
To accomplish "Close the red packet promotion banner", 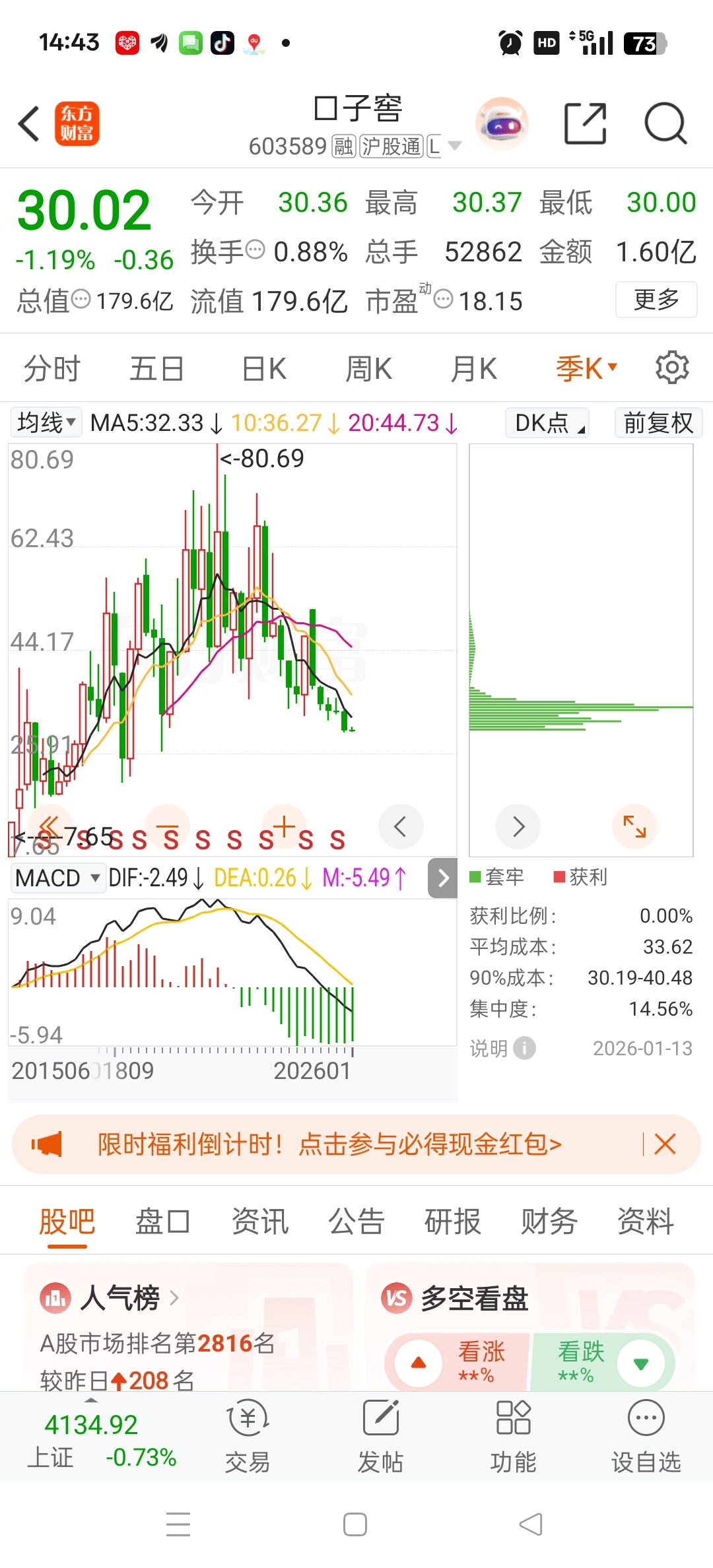I will click(x=665, y=1144).
